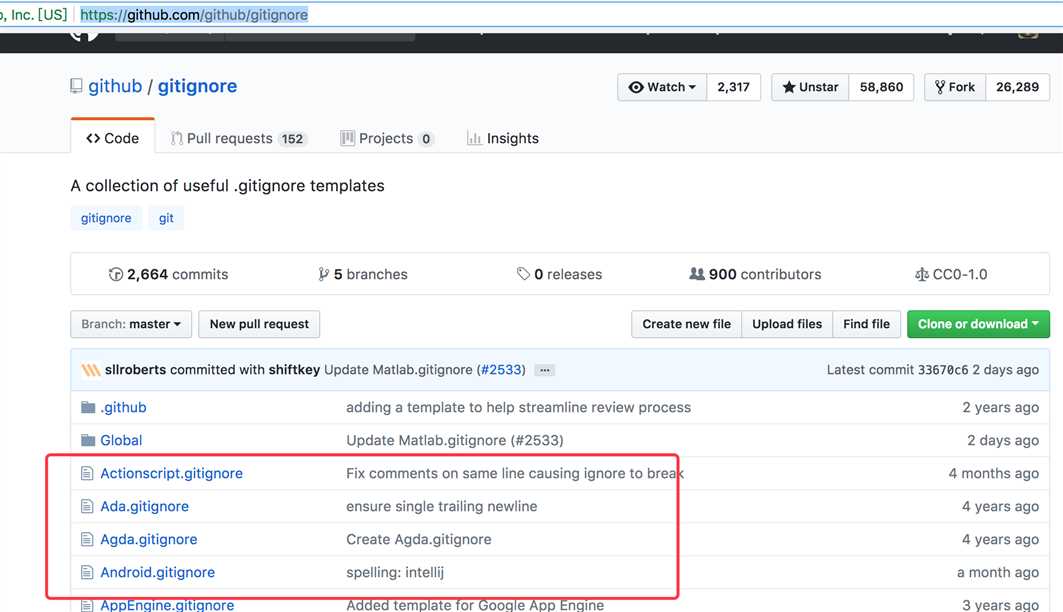Open the Global folder link
1063x612 pixels.
[121, 441]
